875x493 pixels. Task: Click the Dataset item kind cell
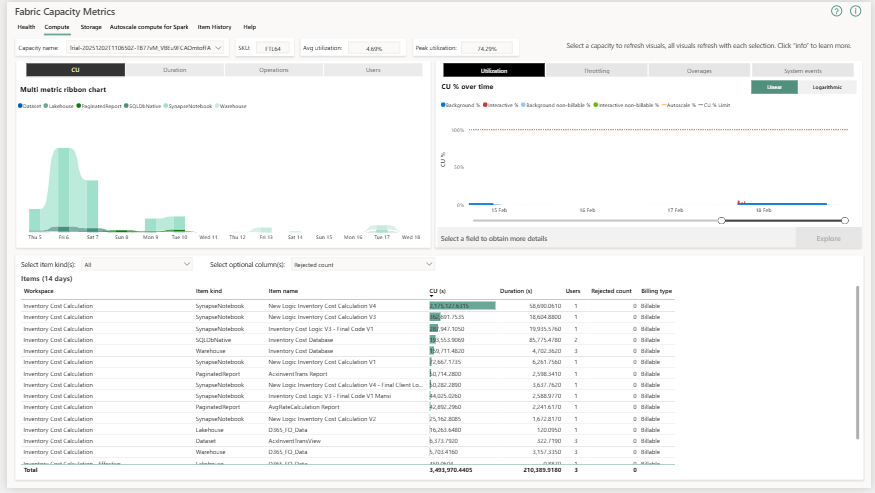[x=205, y=441]
